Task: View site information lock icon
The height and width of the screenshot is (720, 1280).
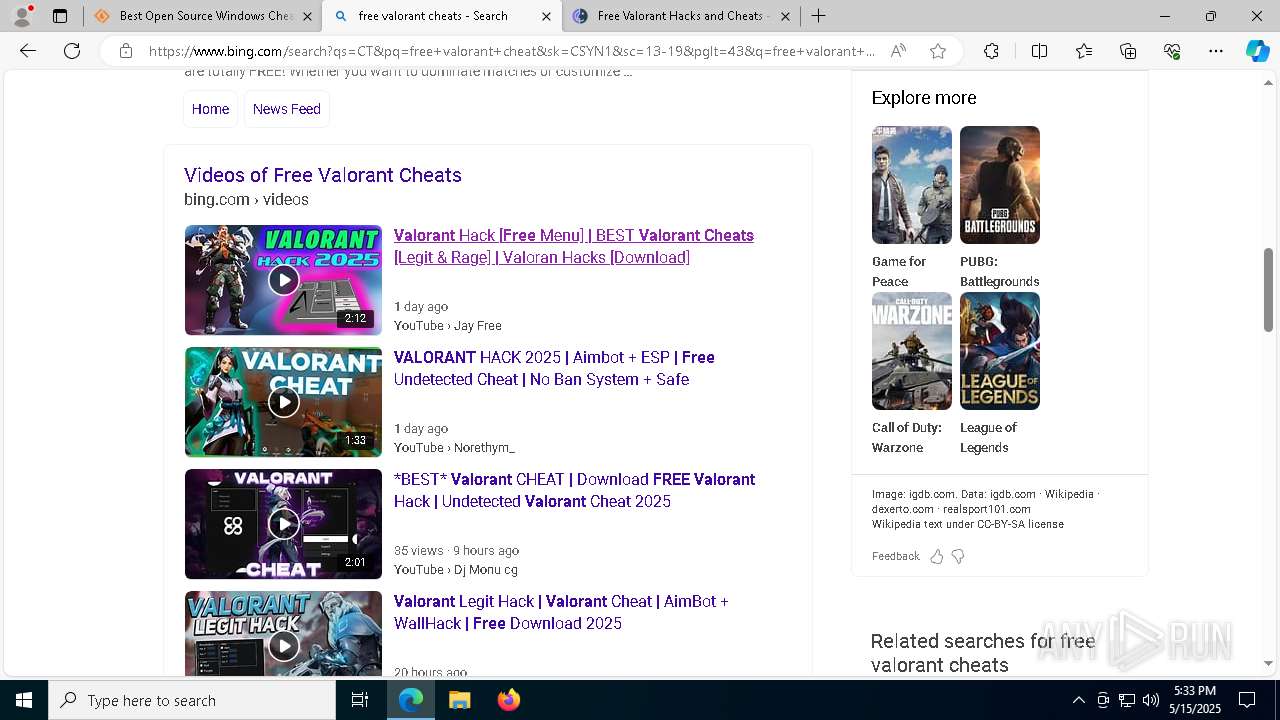Action: (126, 51)
